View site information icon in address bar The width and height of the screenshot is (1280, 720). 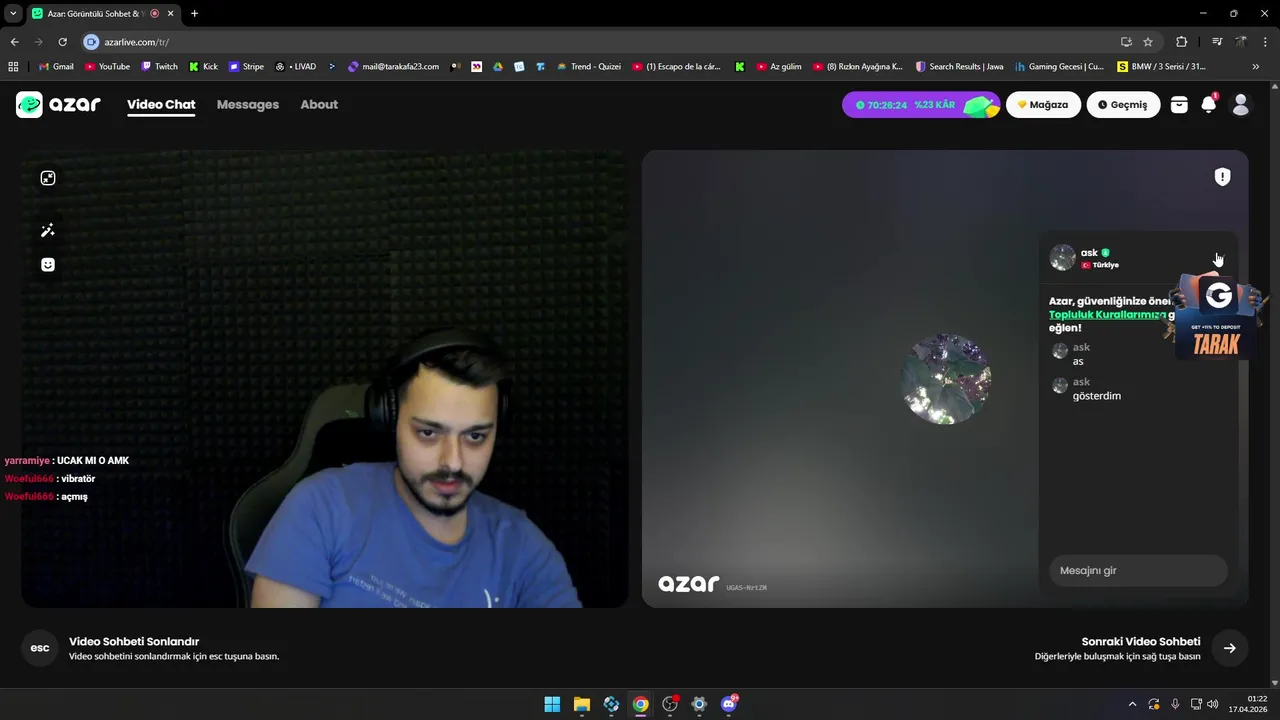pos(91,42)
